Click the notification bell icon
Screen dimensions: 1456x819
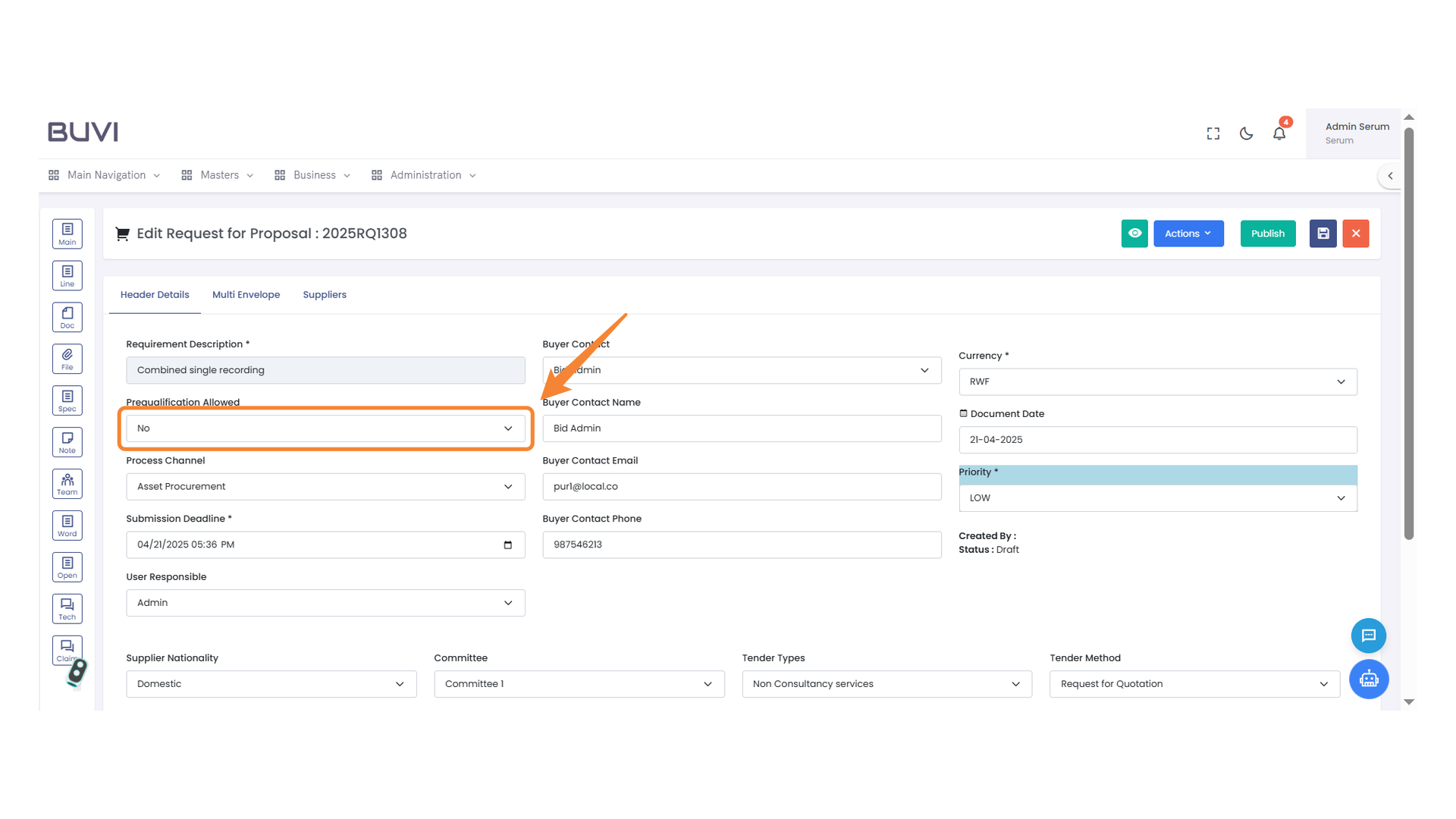point(1279,133)
